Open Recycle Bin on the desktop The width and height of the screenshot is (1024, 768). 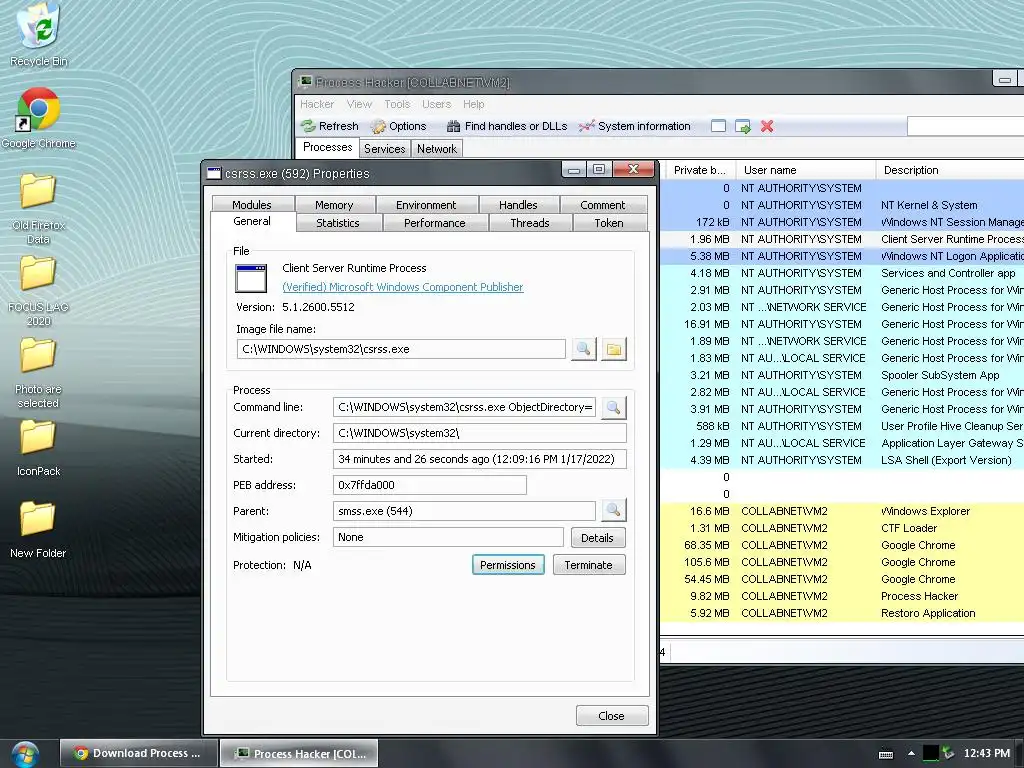(x=39, y=35)
